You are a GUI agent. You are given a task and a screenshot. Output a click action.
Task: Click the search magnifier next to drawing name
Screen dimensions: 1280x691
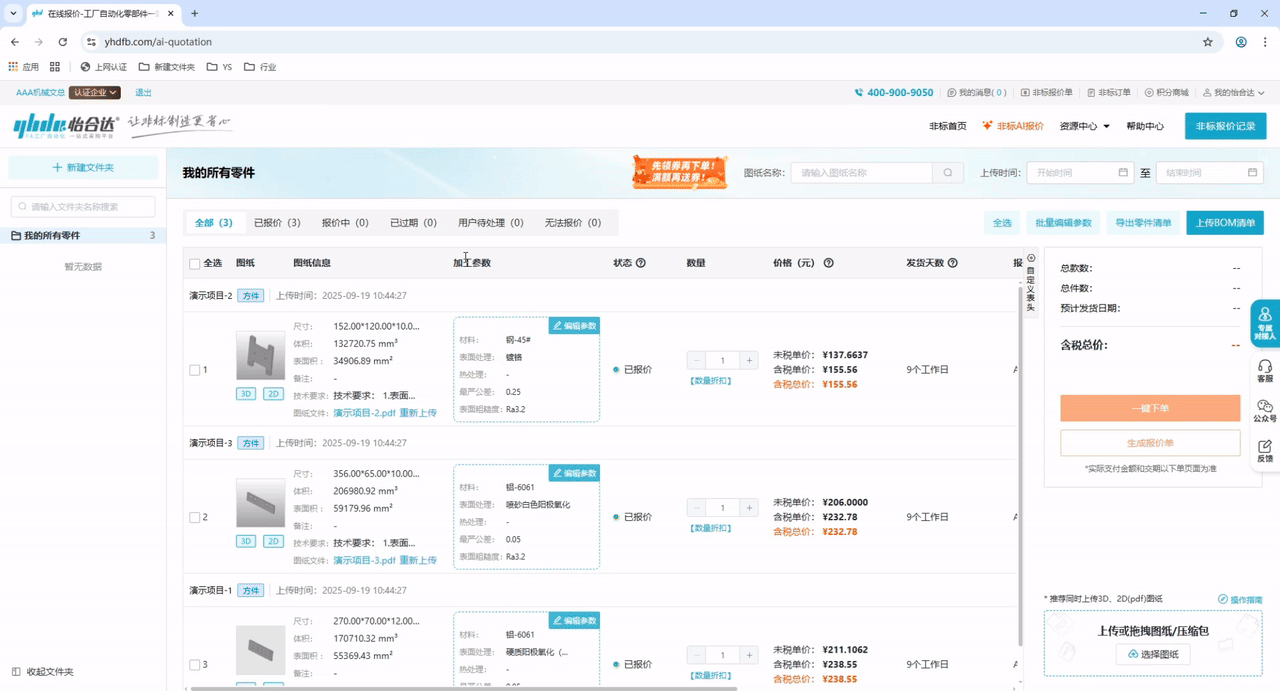tap(948, 173)
